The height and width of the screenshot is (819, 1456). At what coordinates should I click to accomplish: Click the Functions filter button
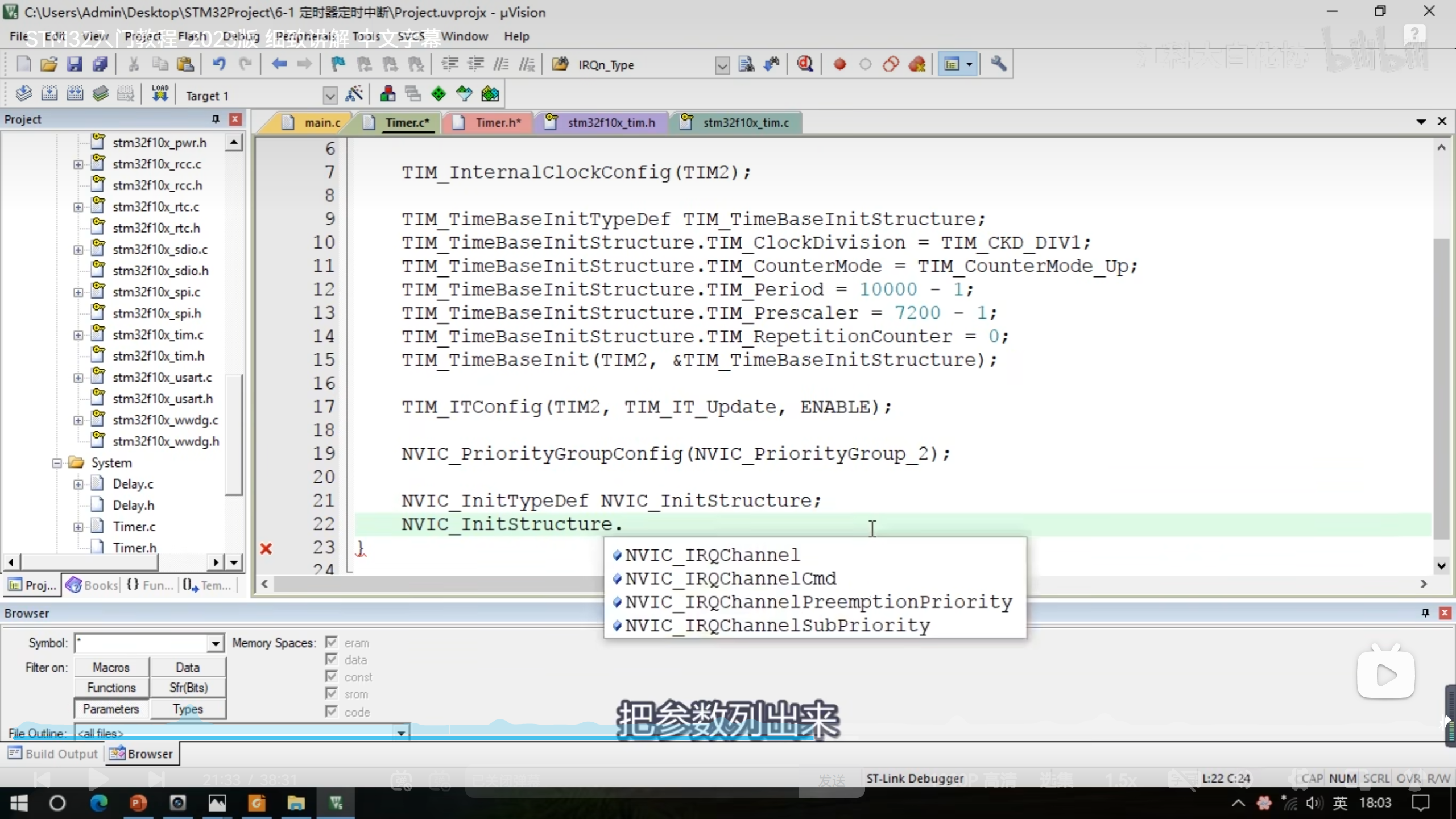tap(111, 688)
